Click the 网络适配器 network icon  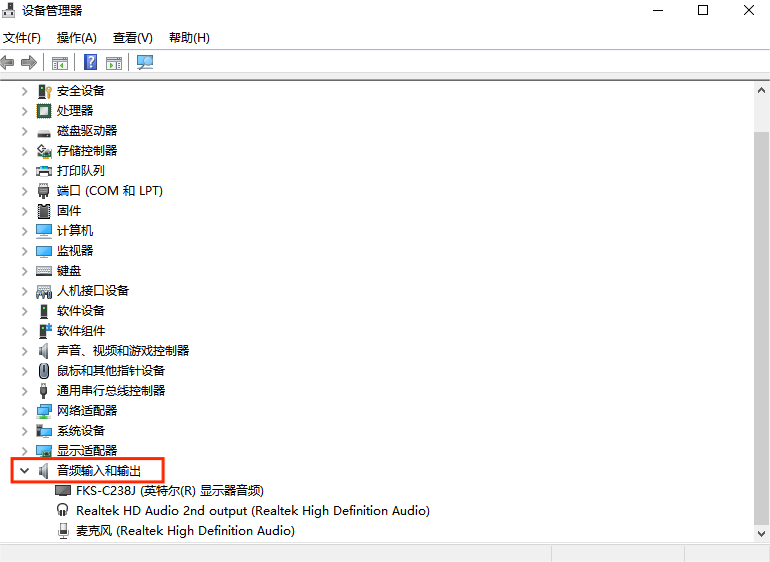[44, 411]
